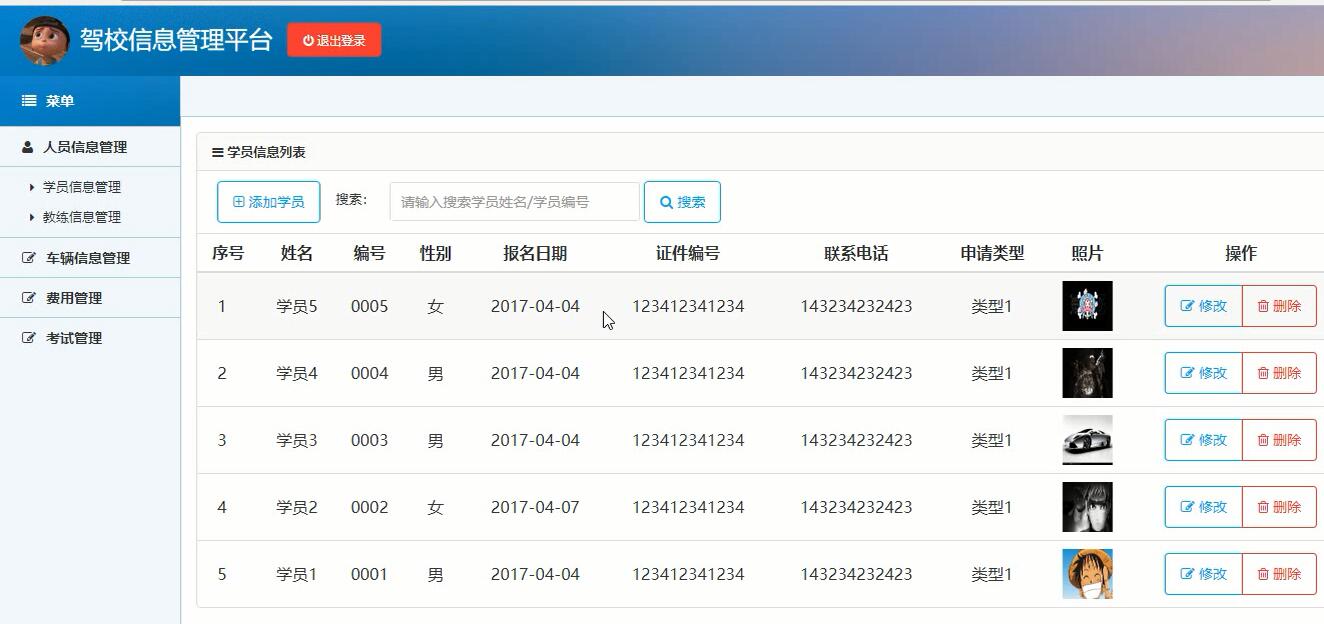Collapse the 人员信息管理 menu section
The height and width of the screenshot is (624, 1324).
point(84,147)
